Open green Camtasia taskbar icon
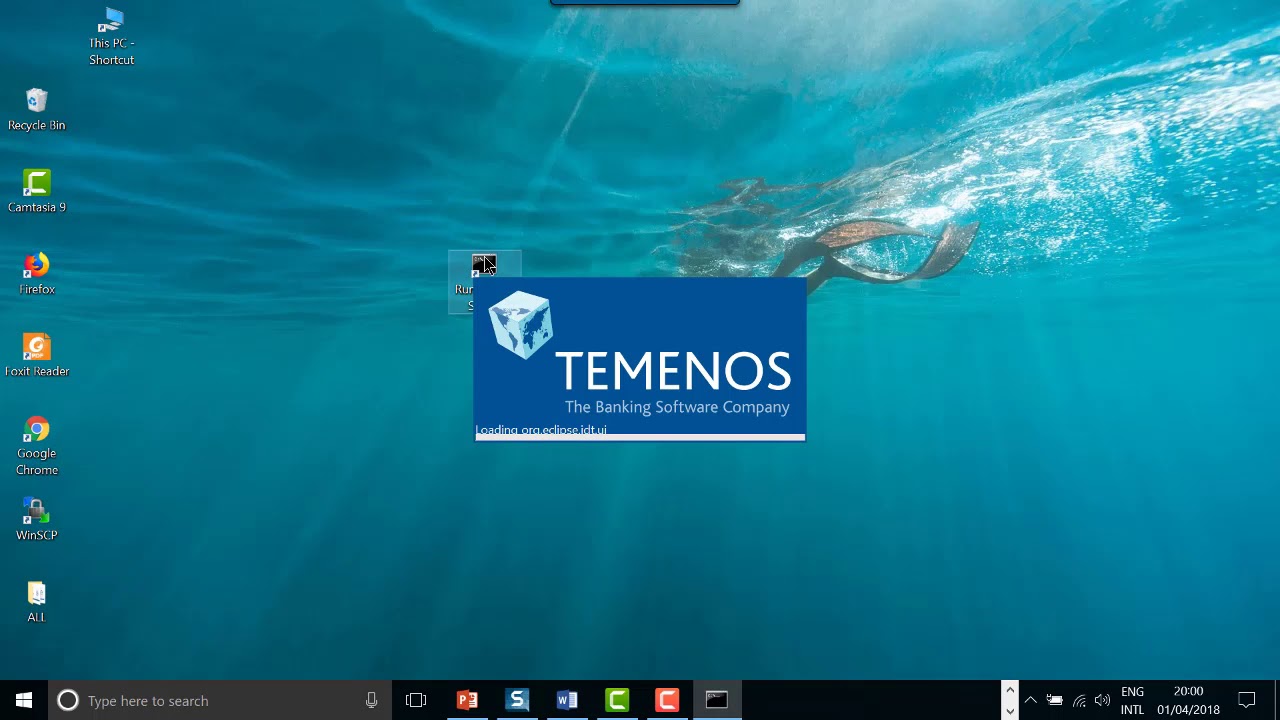 tap(617, 700)
